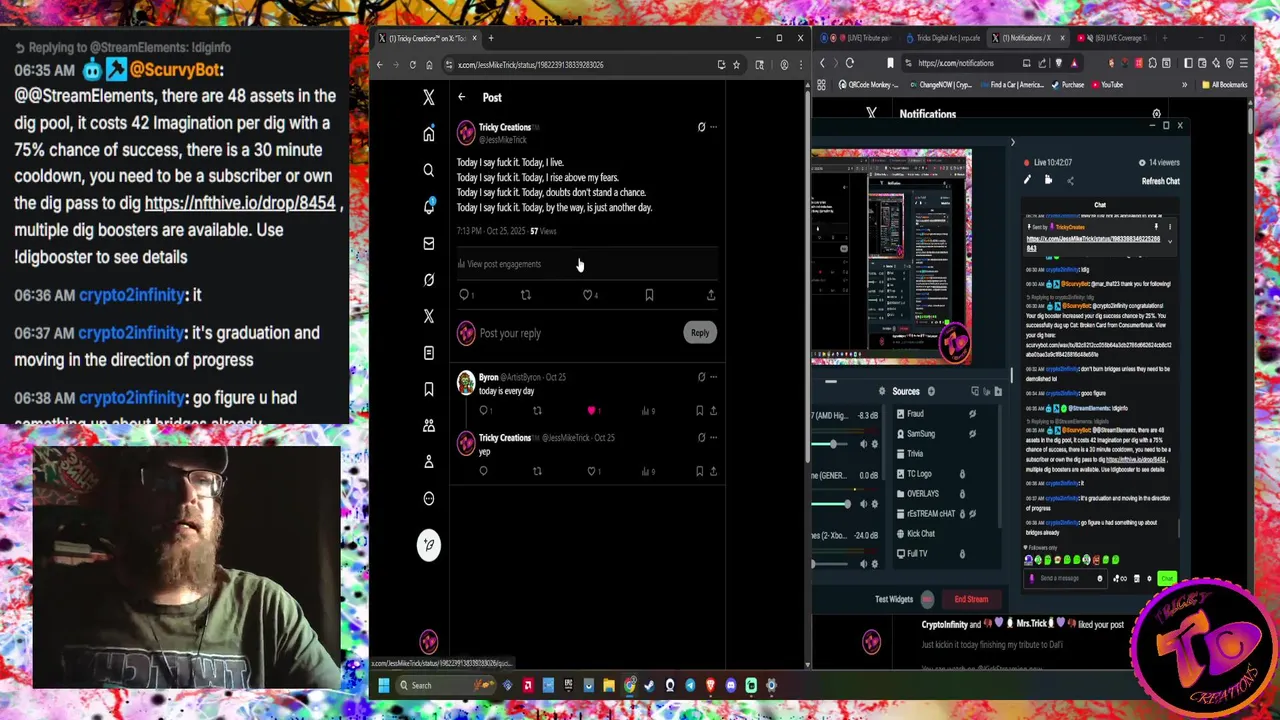This screenshot has width=1280, height=720.
Task: Bookmark the main post
Action: (x=649, y=295)
